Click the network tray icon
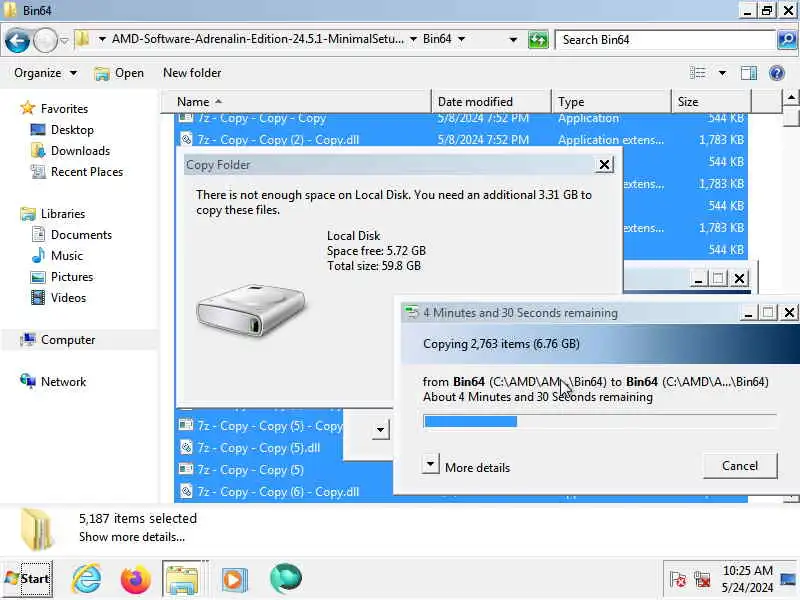This screenshot has height=600, width=800. point(702,580)
